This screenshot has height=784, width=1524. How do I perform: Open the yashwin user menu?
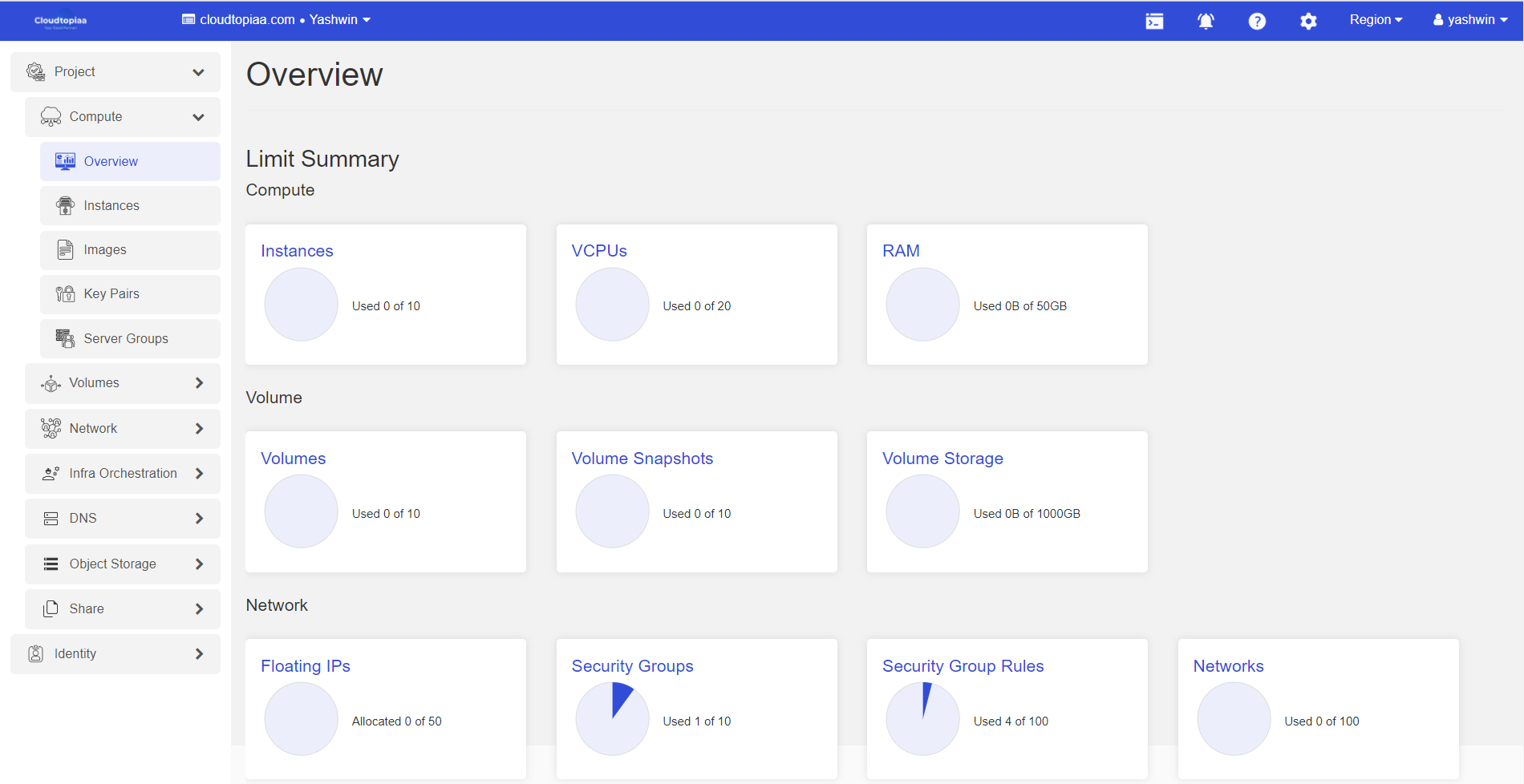(x=1470, y=20)
